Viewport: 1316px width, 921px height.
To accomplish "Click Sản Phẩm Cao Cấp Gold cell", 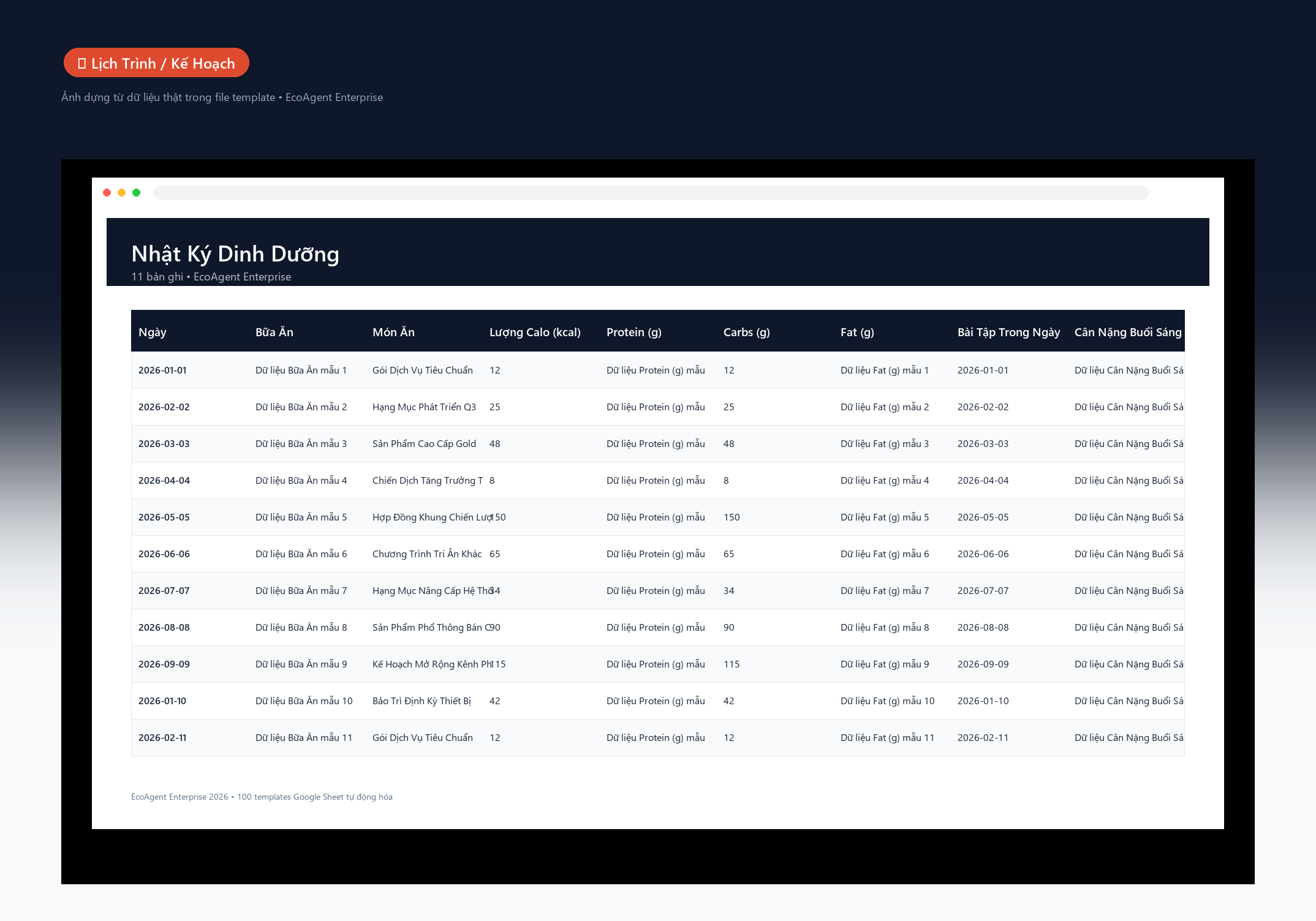I will 424,444.
